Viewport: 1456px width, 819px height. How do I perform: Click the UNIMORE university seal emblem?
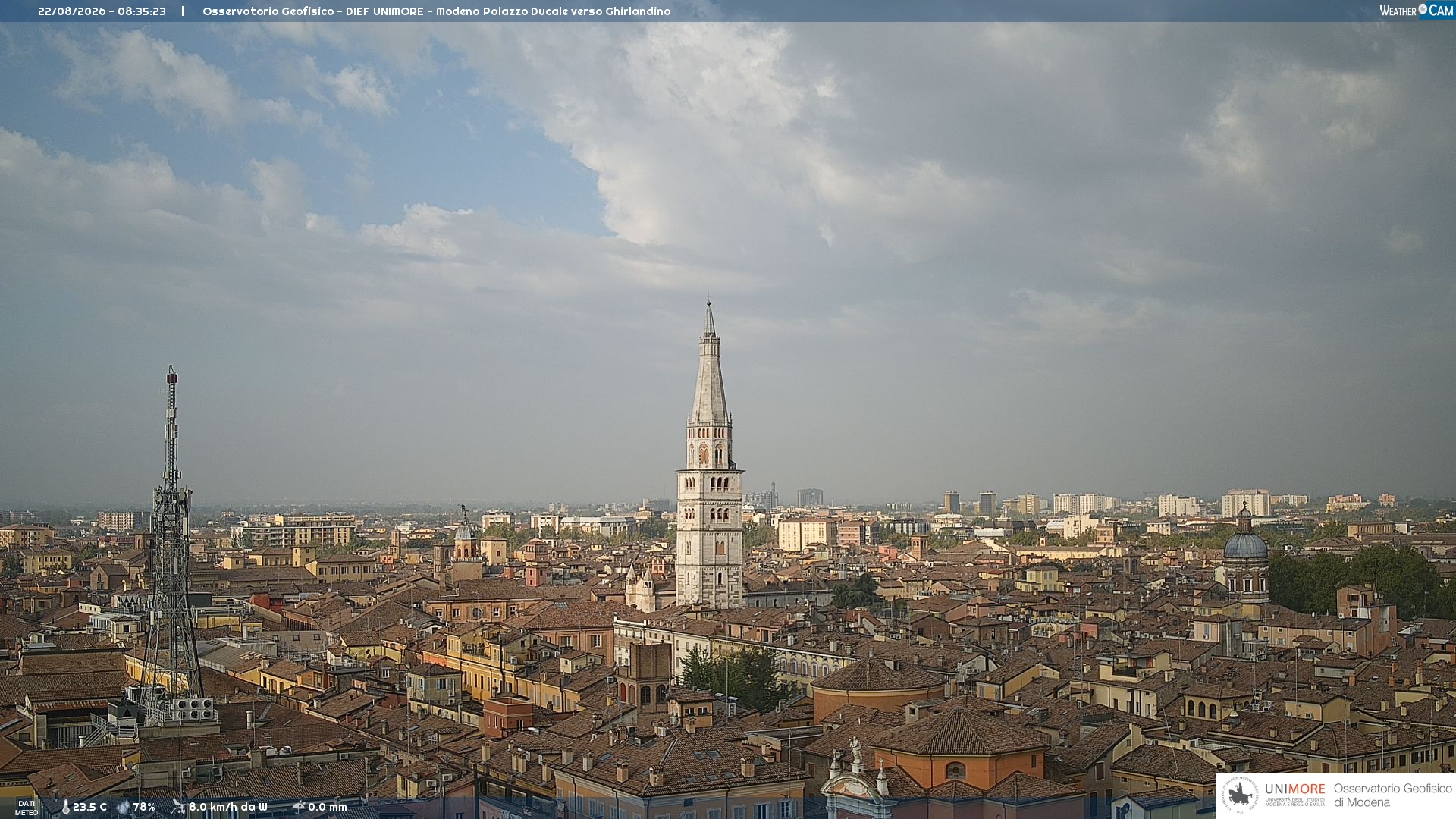[1241, 795]
